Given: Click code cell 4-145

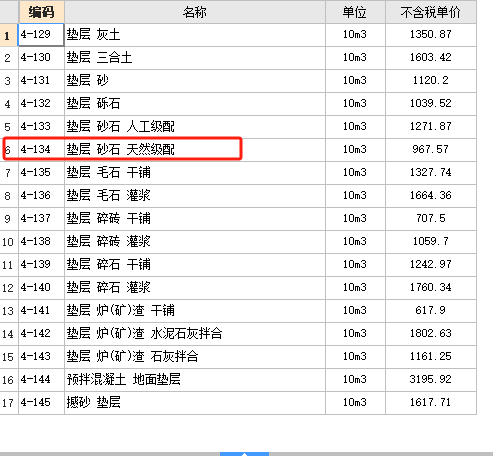Looking at the screenshot, I should point(41,403).
